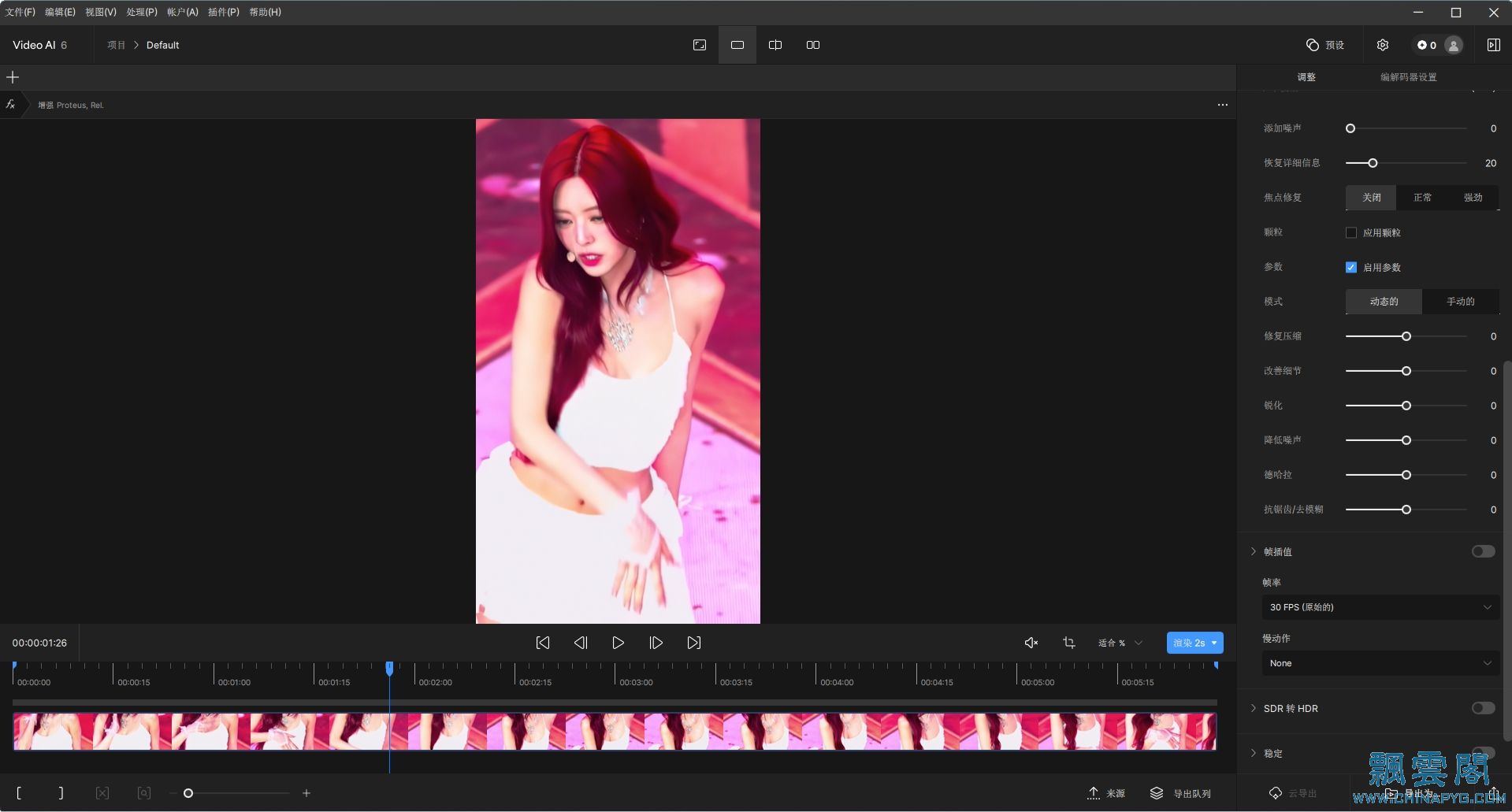This screenshot has width=1512, height=812.
Task: Step back one frame
Action: [x=581, y=643]
